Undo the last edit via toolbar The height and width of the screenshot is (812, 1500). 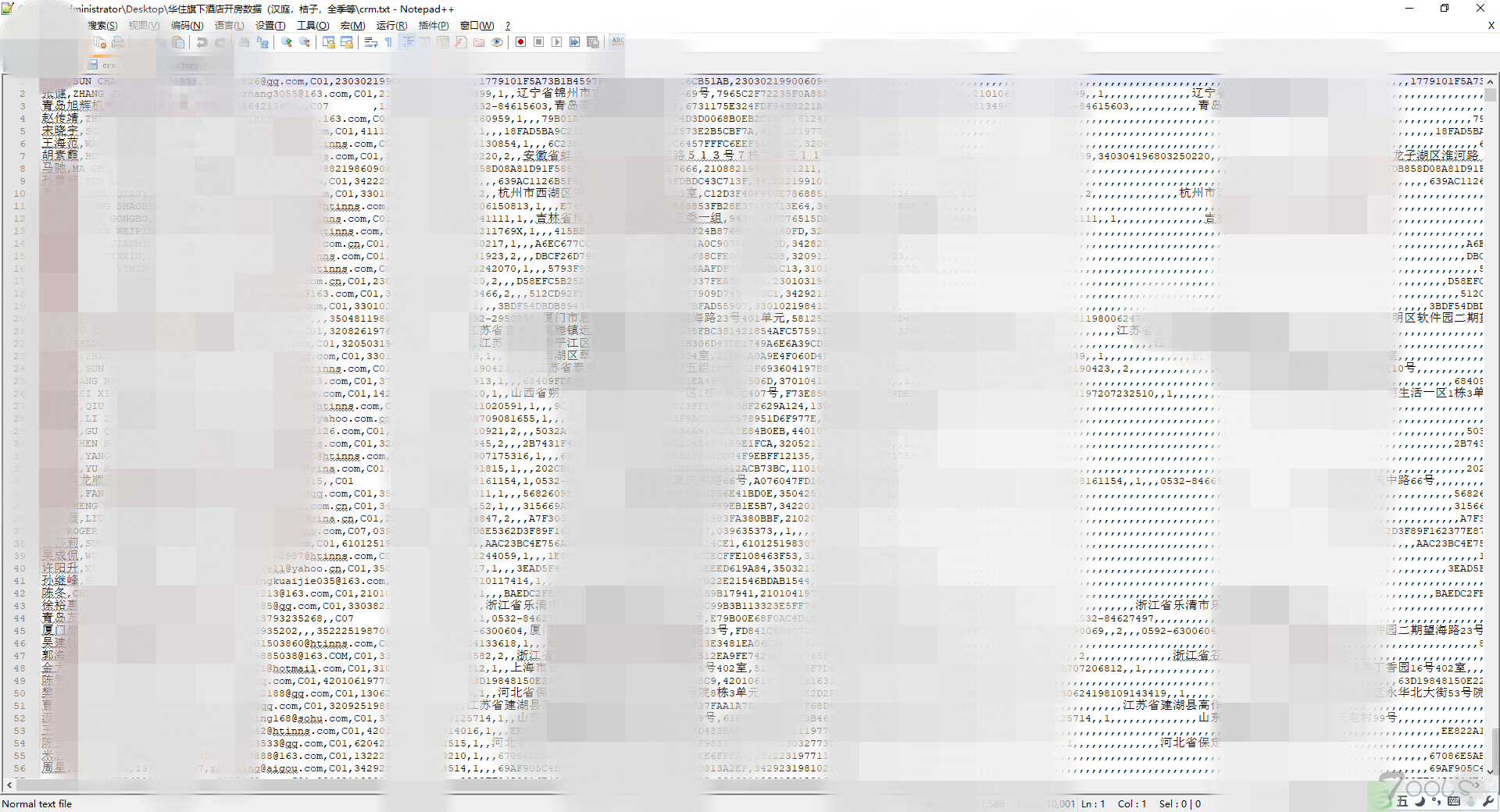pos(202,42)
